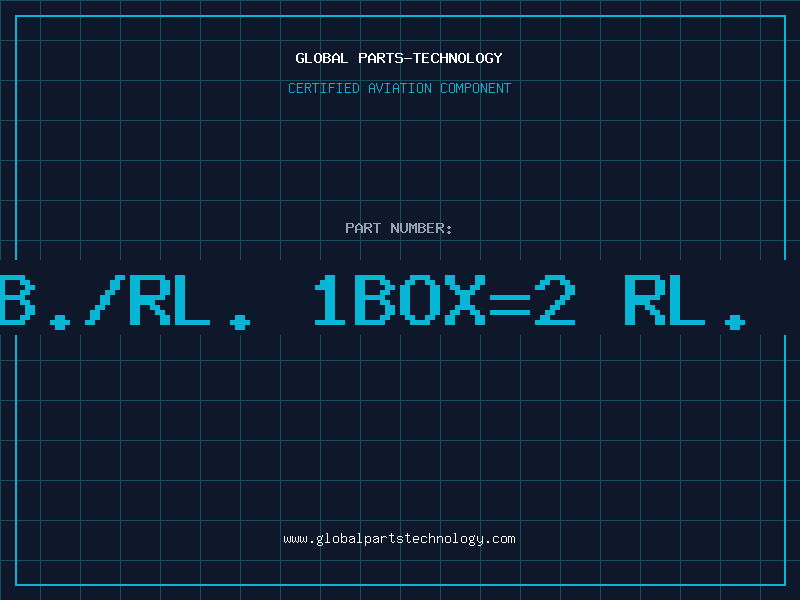Click the PART NUMBER: label
The image size is (800, 600).
pyautogui.click(x=399, y=228)
